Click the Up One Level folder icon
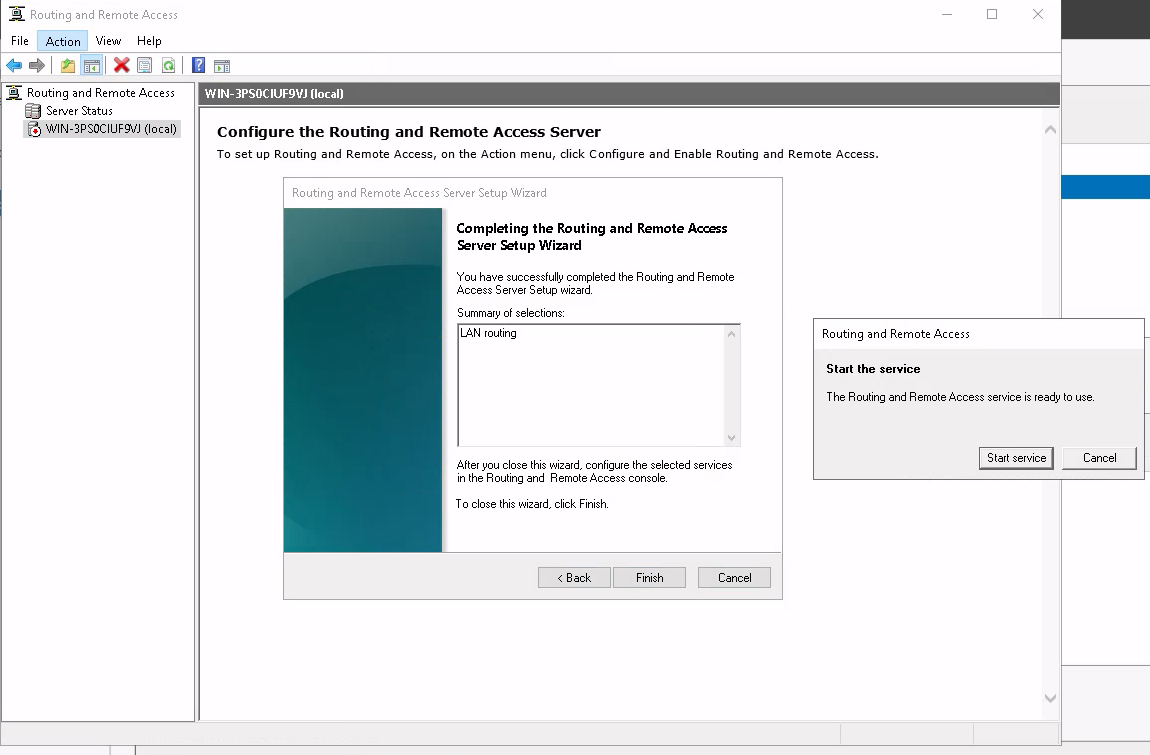Image resolution: width=1150 pixels, height=755 pixels. point(67,66)
